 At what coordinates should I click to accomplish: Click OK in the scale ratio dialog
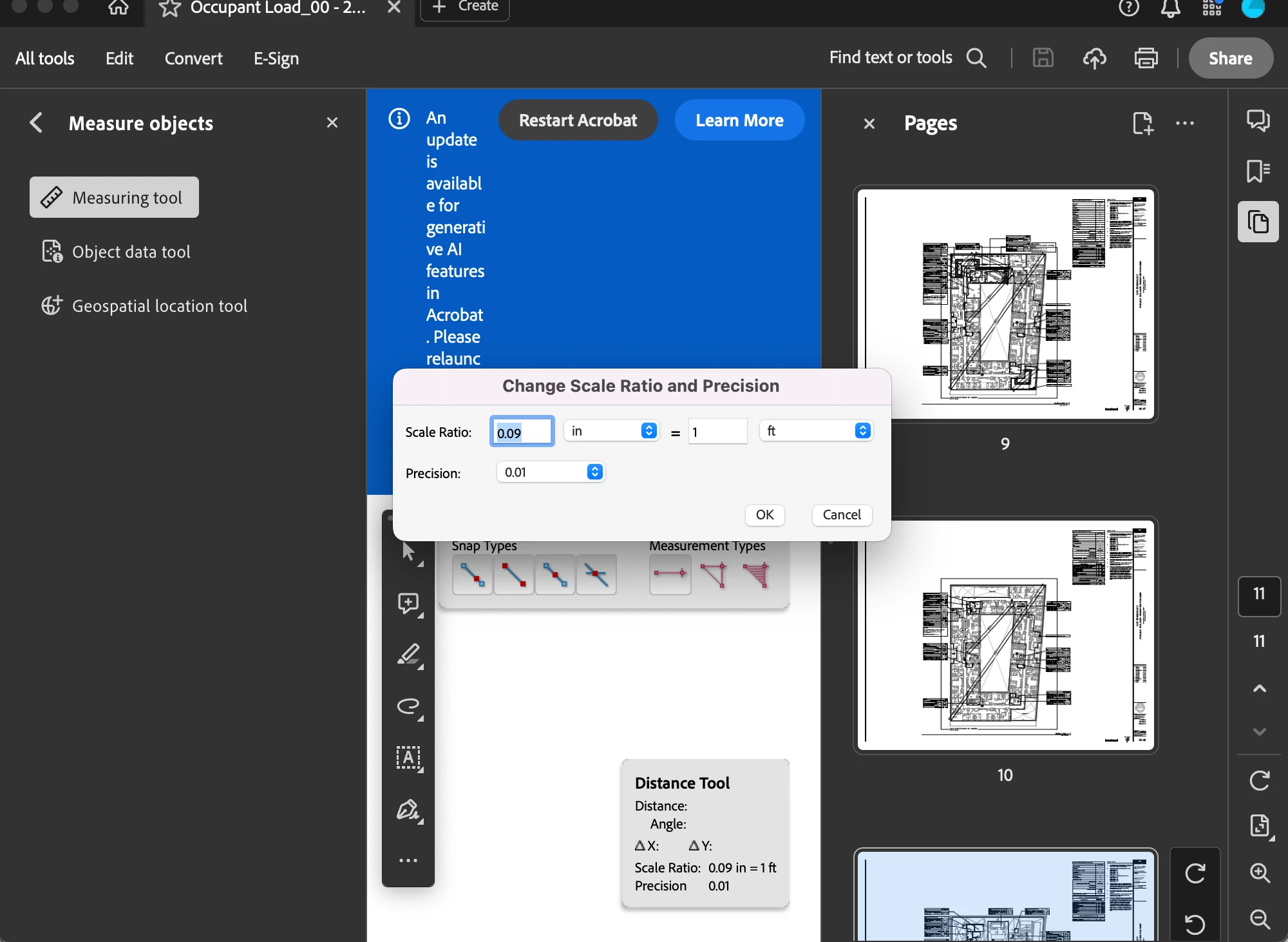(x=764, y=514)
